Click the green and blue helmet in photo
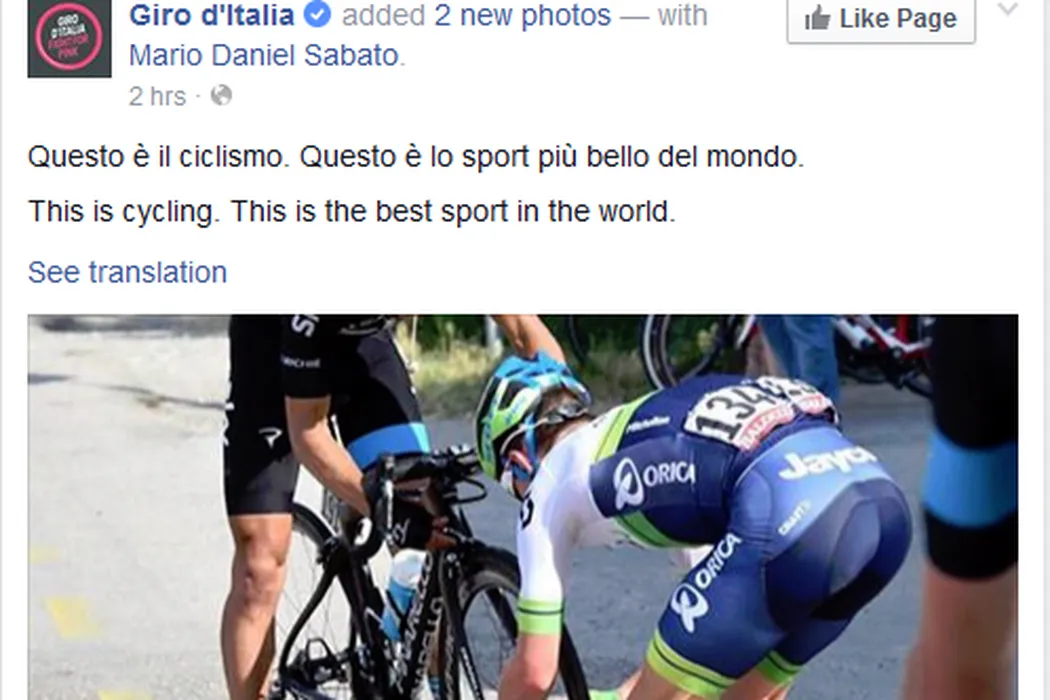Viewport: 1050px width, 700px height. 526,411
